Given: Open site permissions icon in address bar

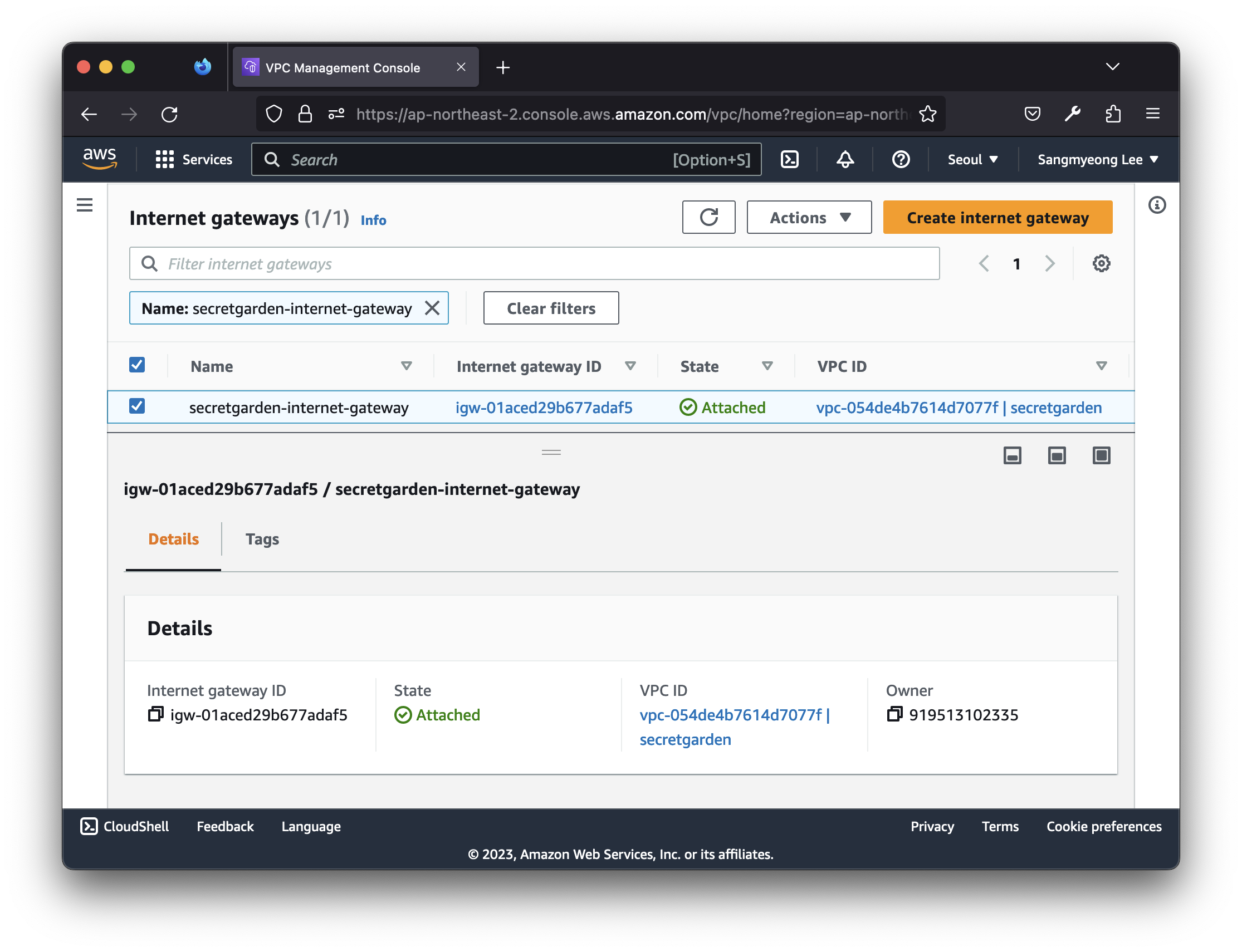Looking at the screenshot, I should click(x=336, y=115).
